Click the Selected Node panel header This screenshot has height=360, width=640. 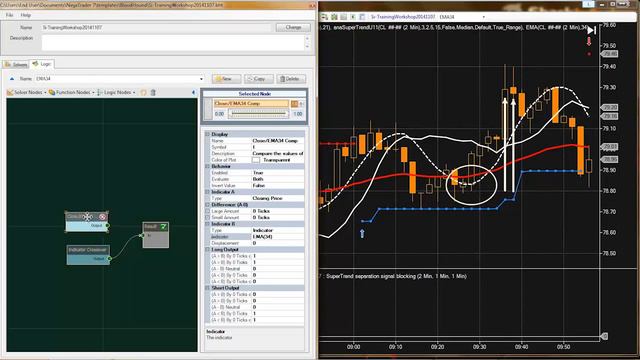point(255,94)
